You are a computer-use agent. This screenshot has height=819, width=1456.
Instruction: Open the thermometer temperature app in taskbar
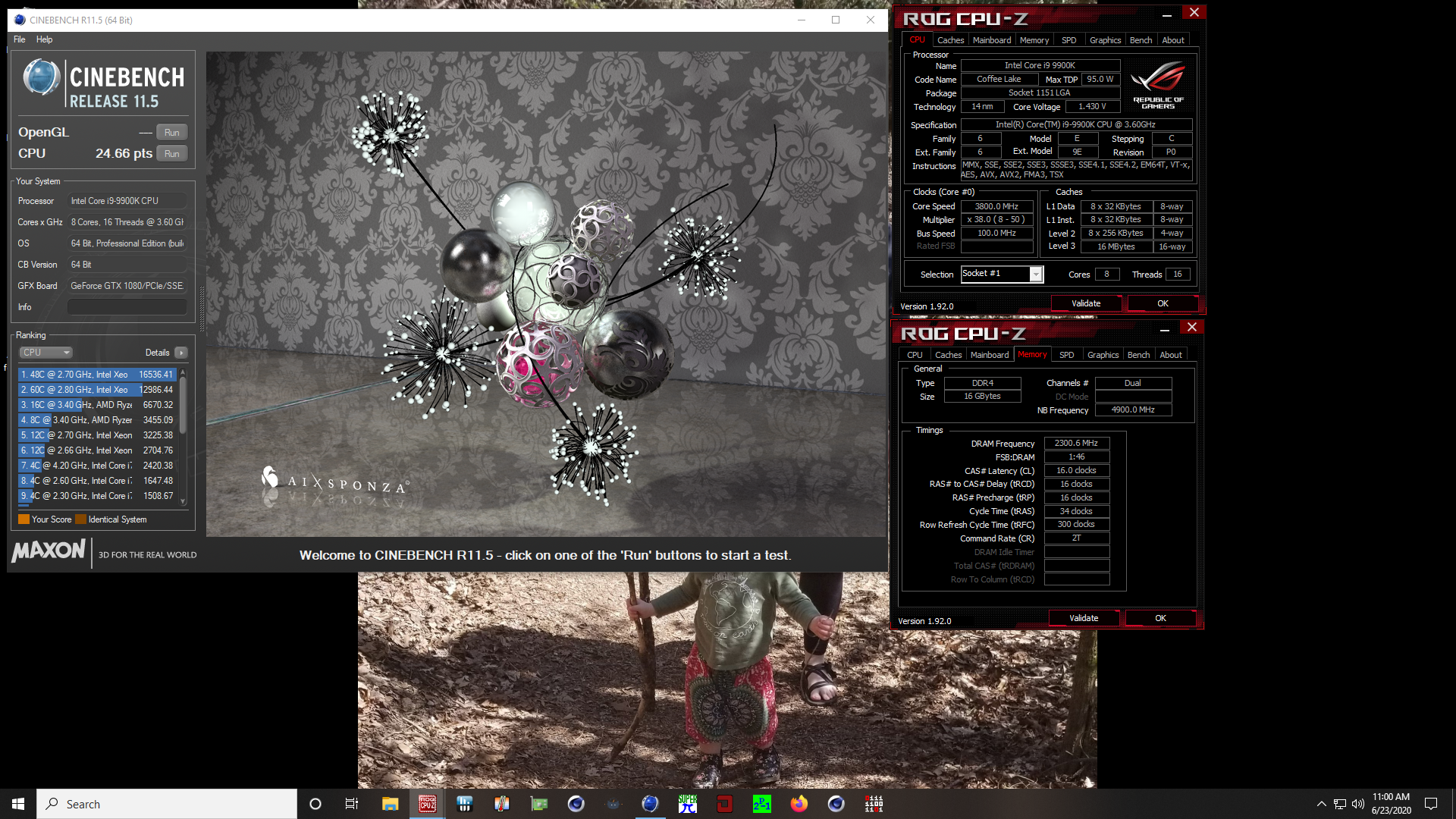pos(501,804)
